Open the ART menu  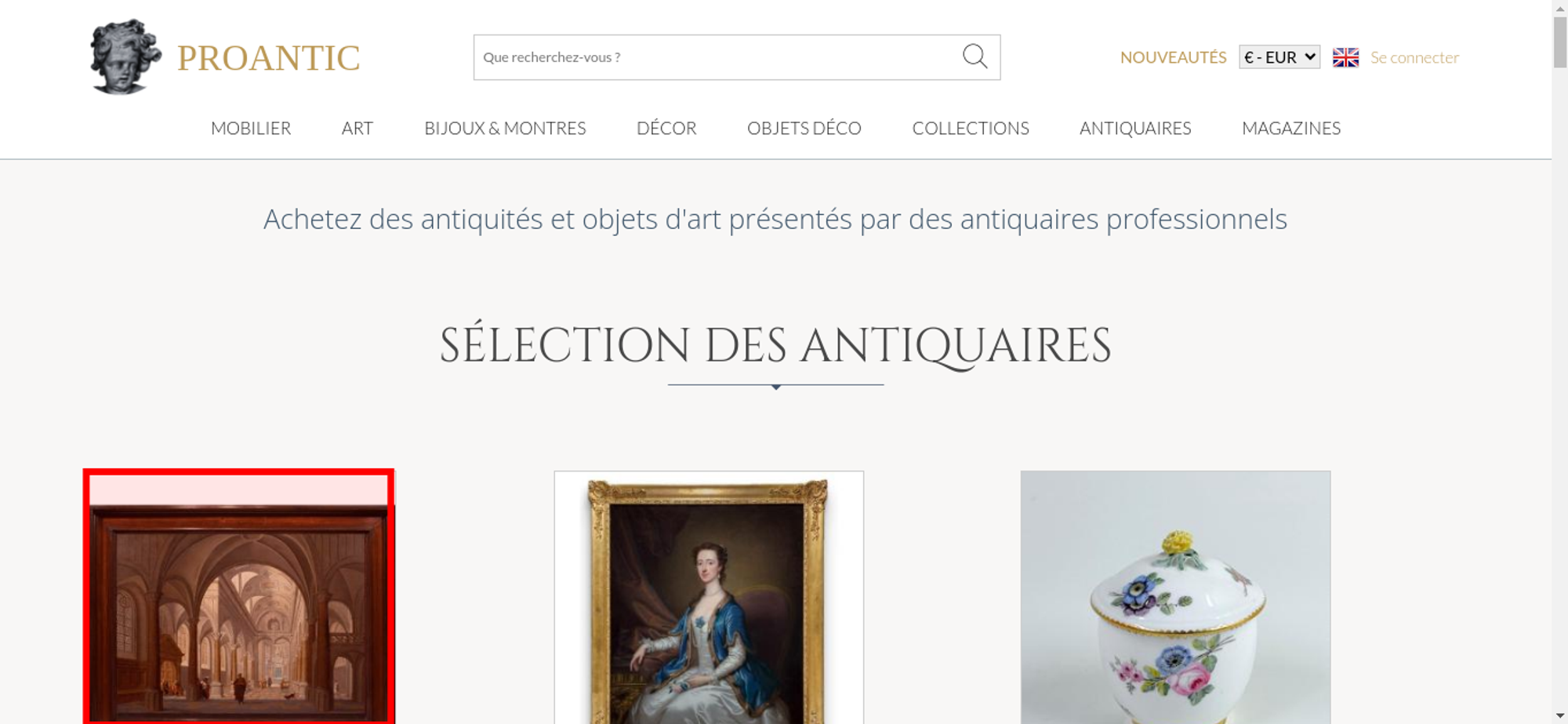[x=358, y=128]
